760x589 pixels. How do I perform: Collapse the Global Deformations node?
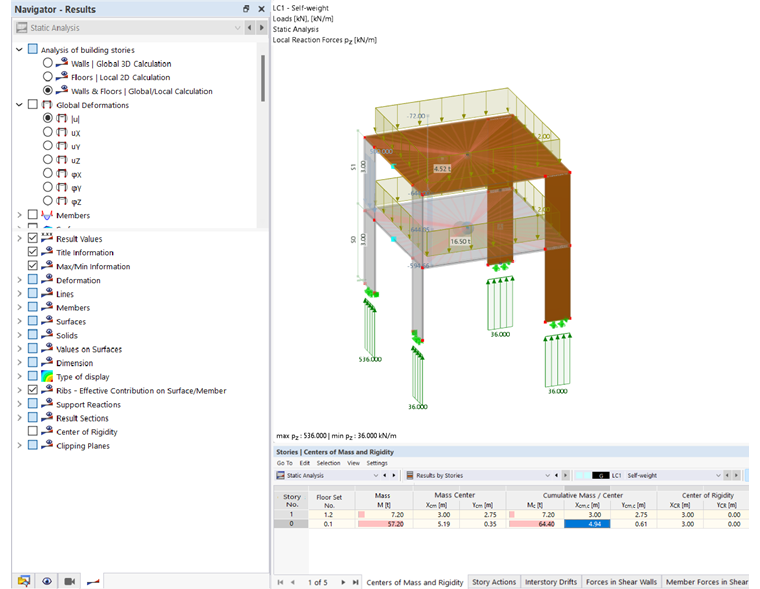point(19,104)
